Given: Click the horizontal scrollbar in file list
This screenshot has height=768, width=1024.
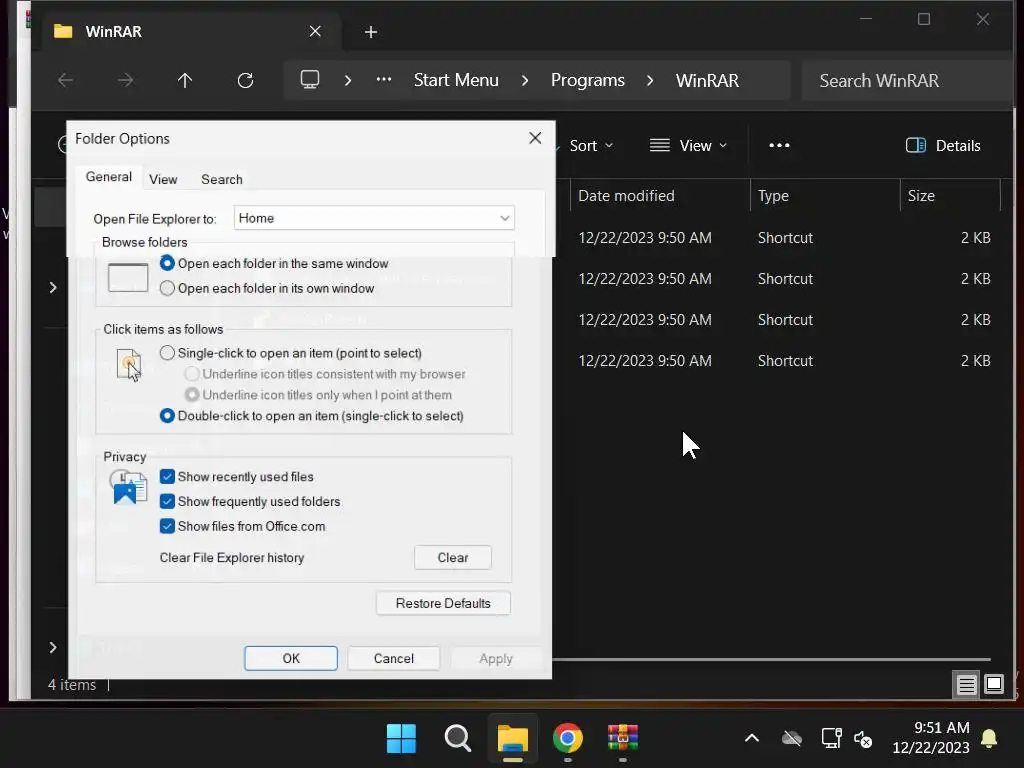Looking at the screenshot, I should pyautogui.click(x=771, y=660).
